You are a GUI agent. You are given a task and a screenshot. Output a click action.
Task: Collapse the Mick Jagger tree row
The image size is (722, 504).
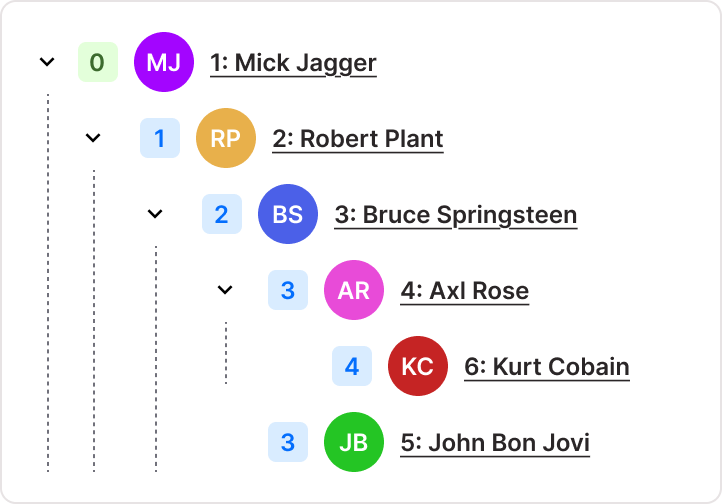[x=46, y=63]
